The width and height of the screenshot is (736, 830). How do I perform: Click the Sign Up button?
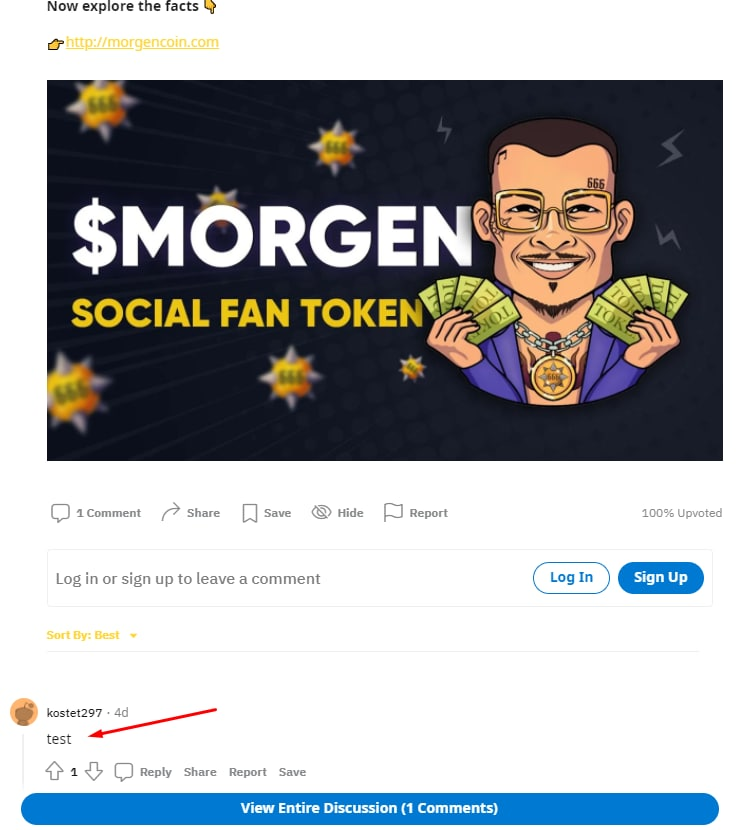tap(660, 578)
